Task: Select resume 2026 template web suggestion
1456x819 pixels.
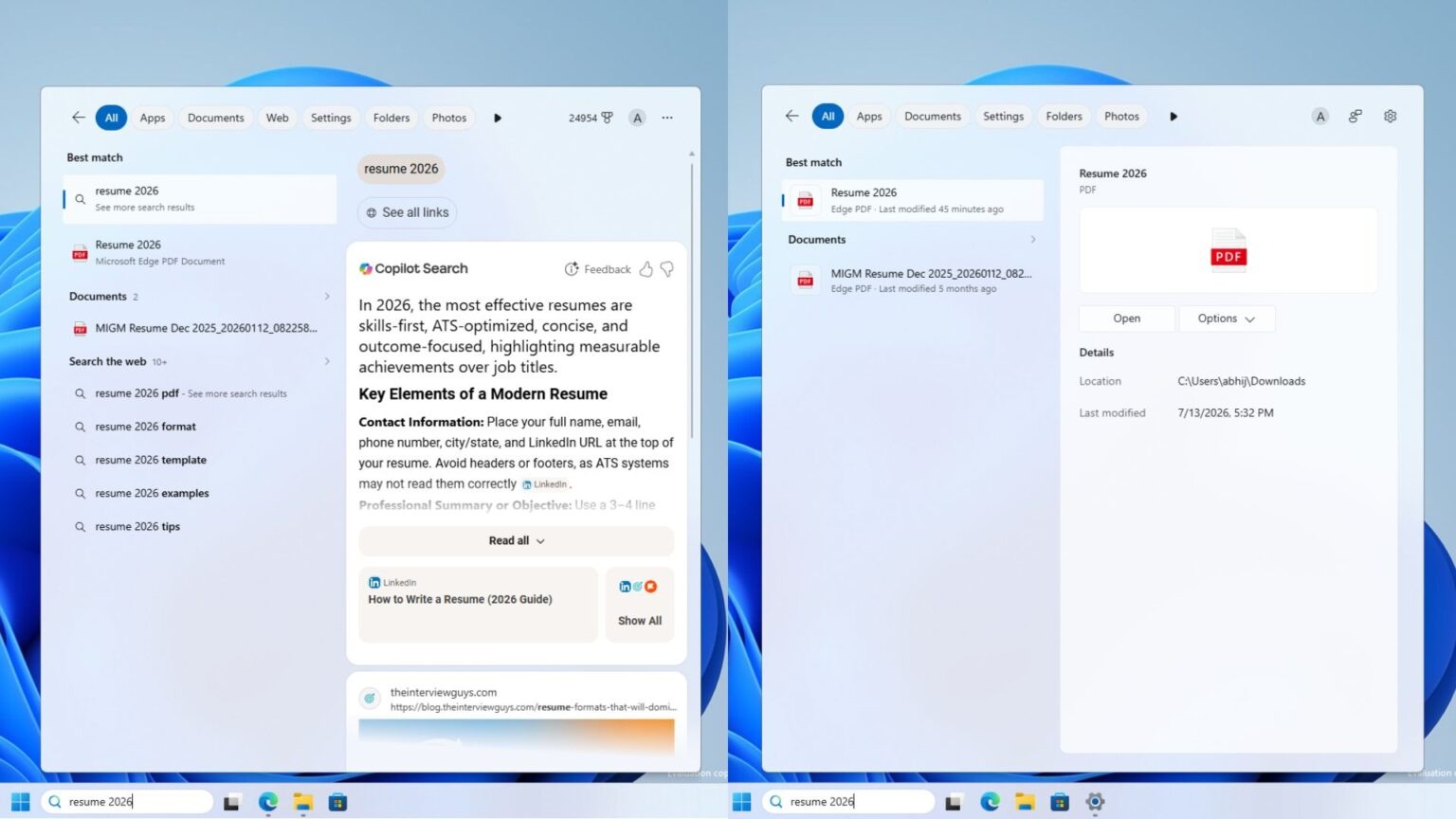Action: point(151,460)
